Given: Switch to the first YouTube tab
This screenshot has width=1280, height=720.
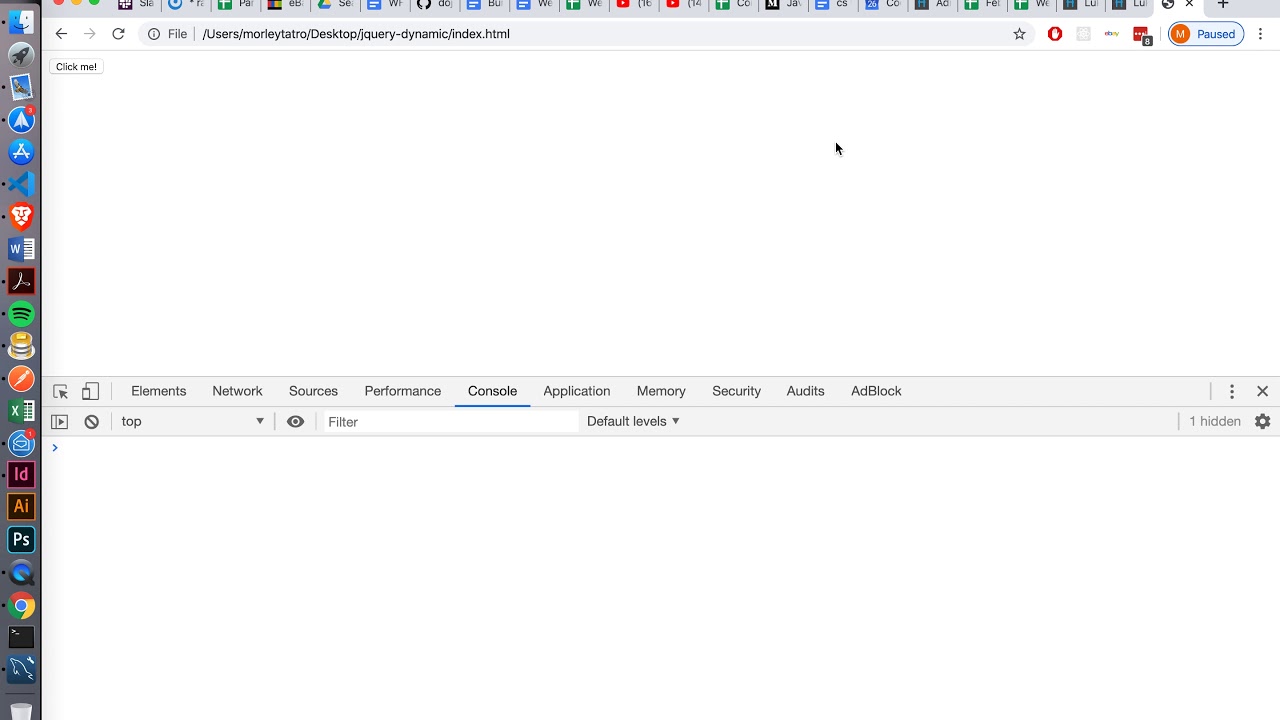Looking at the screenshot, I should point(634,5).
